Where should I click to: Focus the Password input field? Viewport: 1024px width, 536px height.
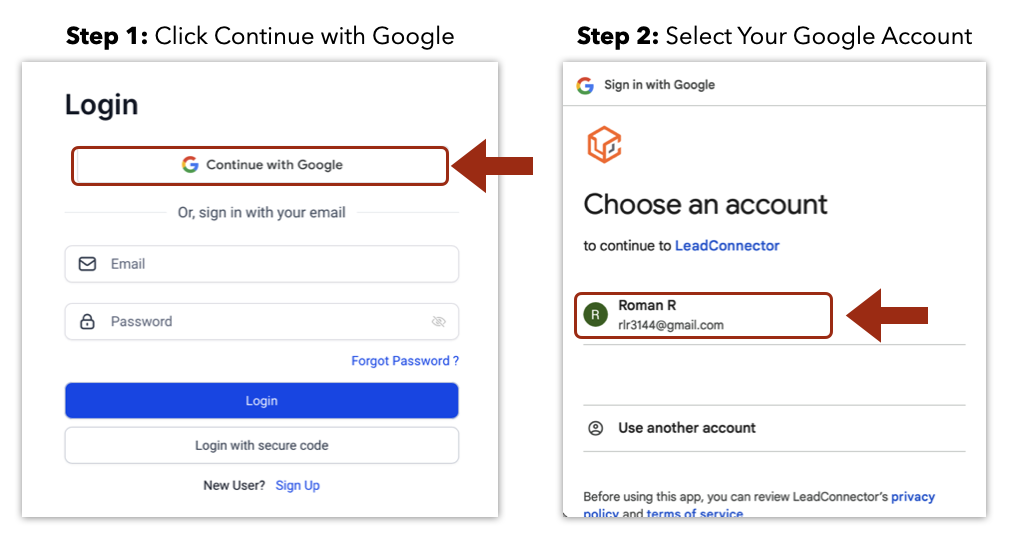262,321
